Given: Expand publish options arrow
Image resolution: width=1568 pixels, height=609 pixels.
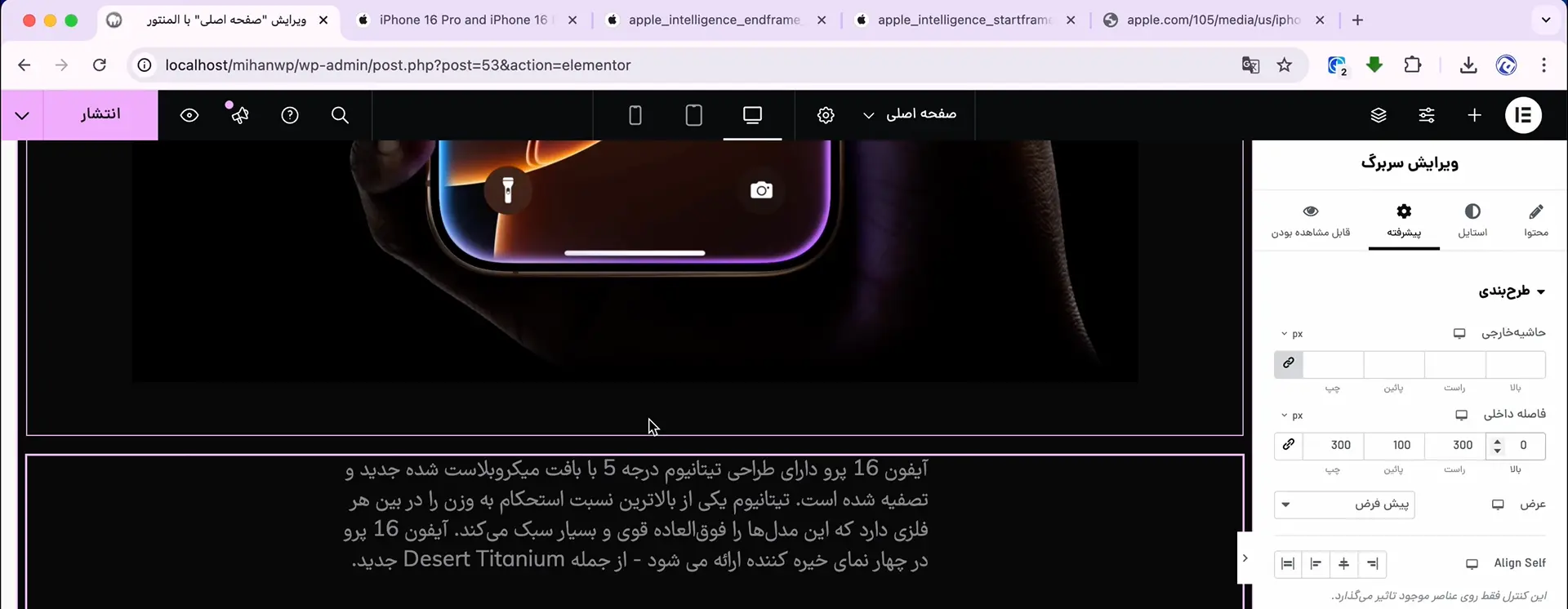Looking at the screenshot, I should point(22,115).
